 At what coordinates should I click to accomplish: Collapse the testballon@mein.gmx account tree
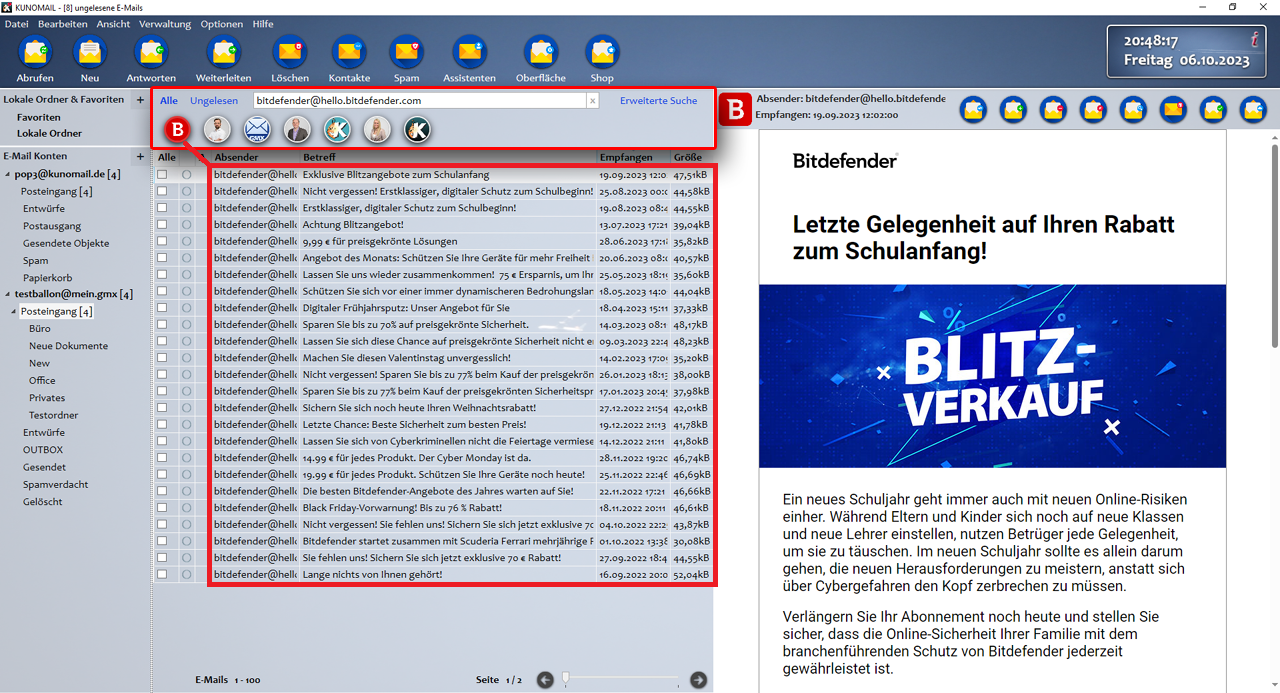8,294
